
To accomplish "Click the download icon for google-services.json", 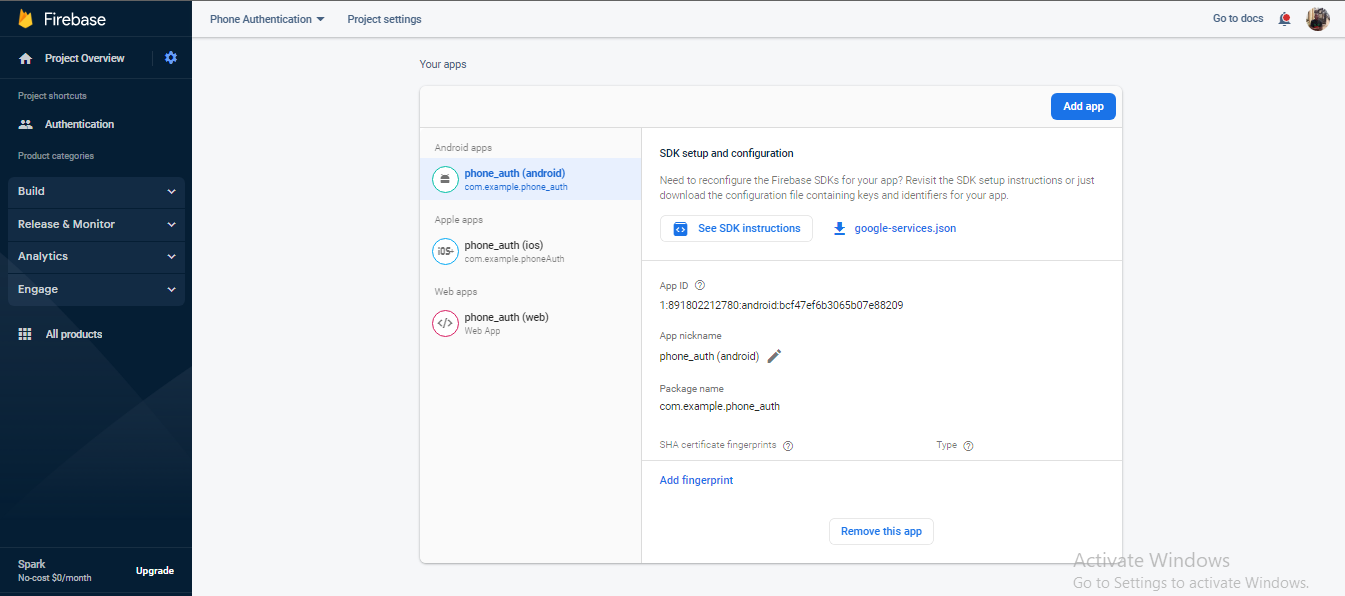I will tap(839, 228).
